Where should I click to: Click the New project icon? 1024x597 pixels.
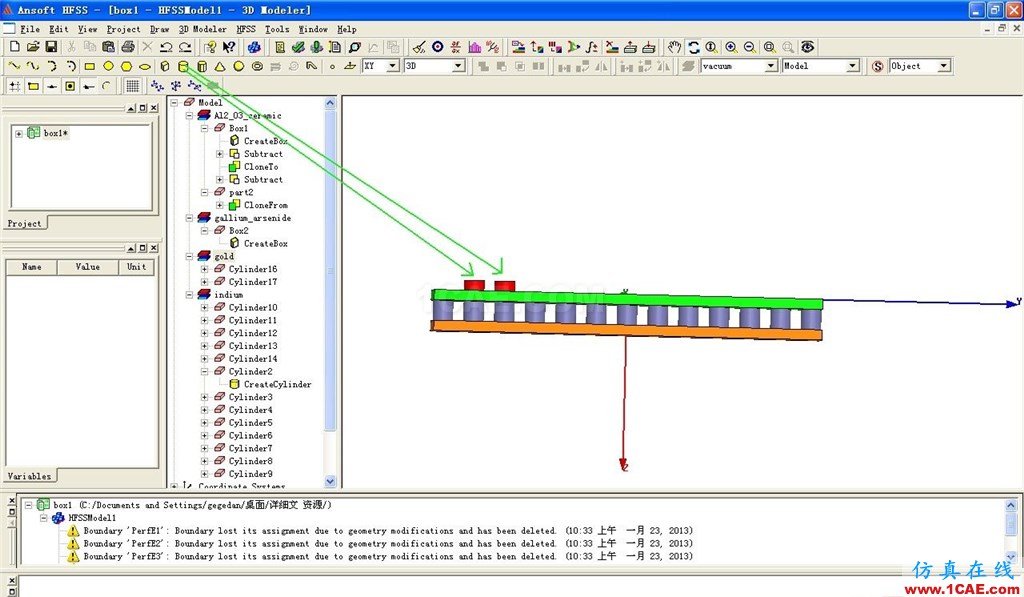(14, 47)
